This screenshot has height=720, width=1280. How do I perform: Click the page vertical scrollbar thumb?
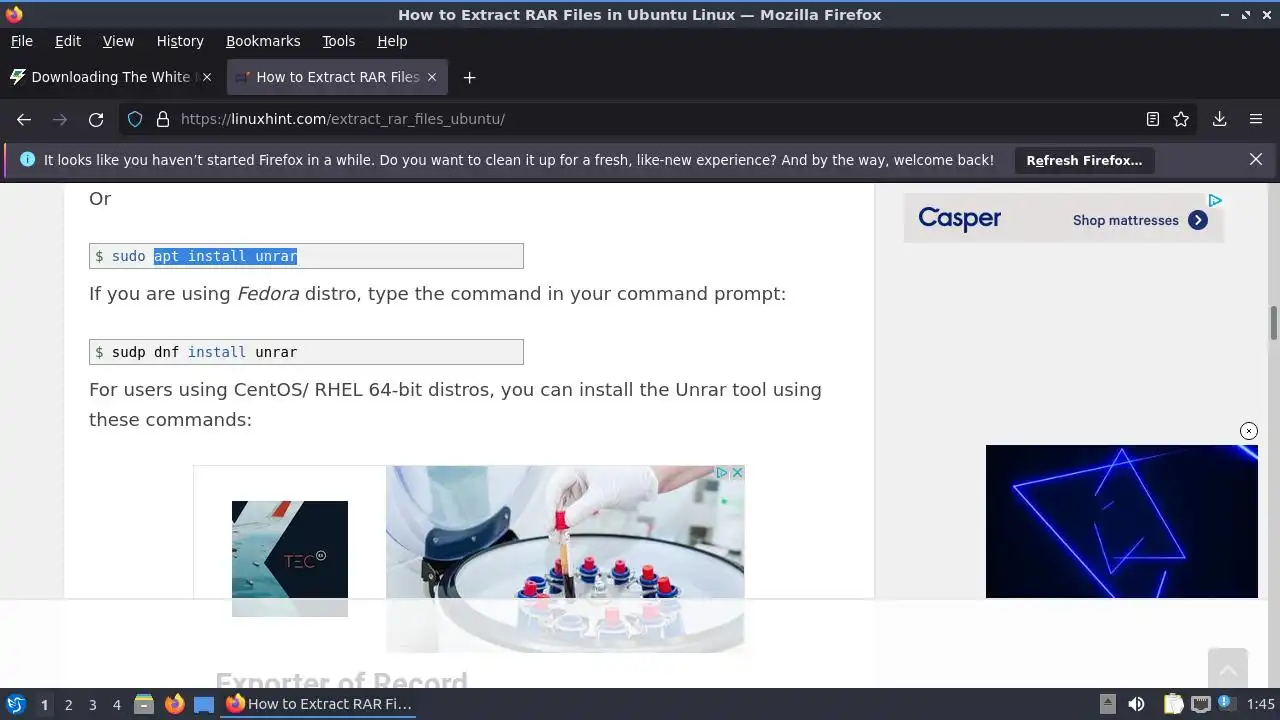pyautogui.click(x=1274, y=323)
